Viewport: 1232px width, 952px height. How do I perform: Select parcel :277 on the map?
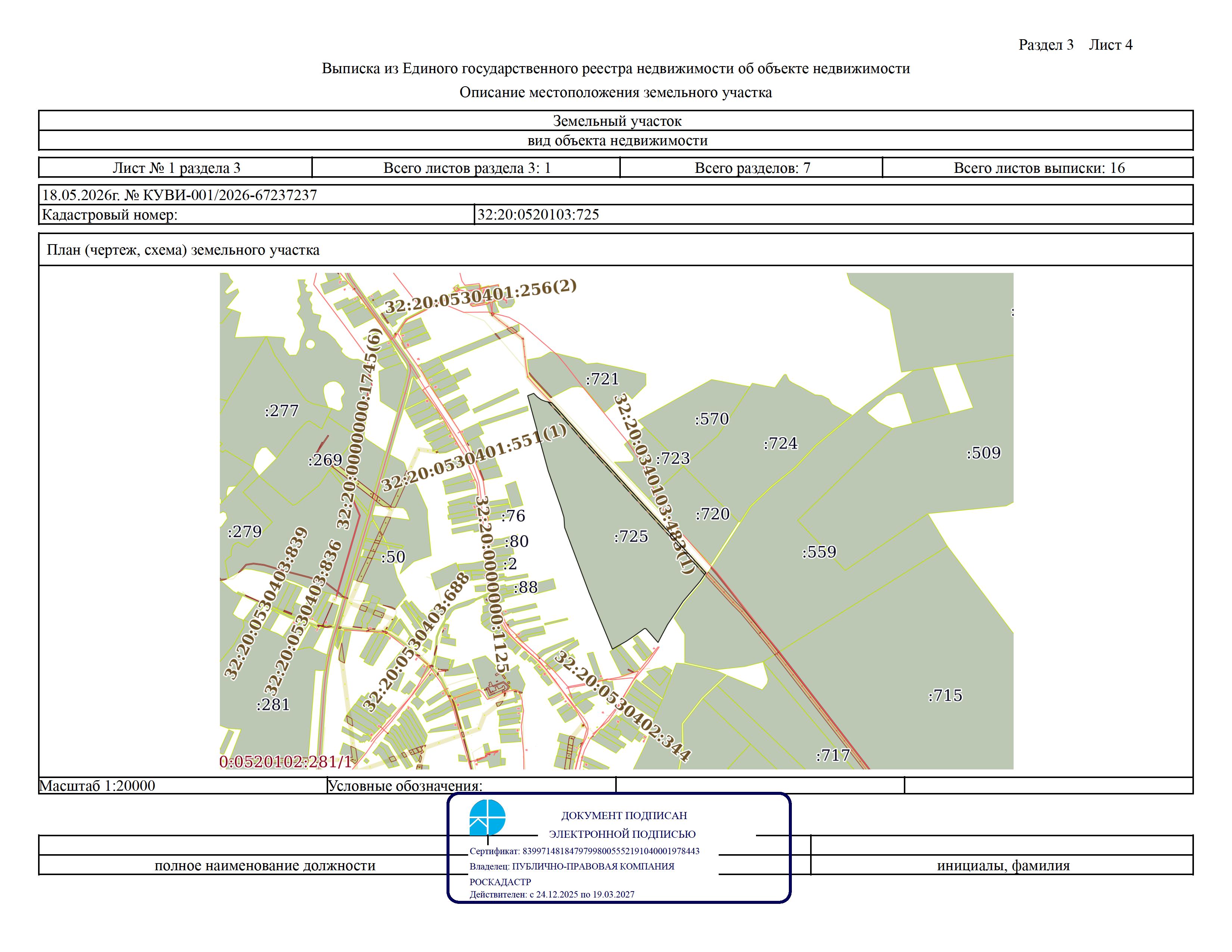point(281,411)
